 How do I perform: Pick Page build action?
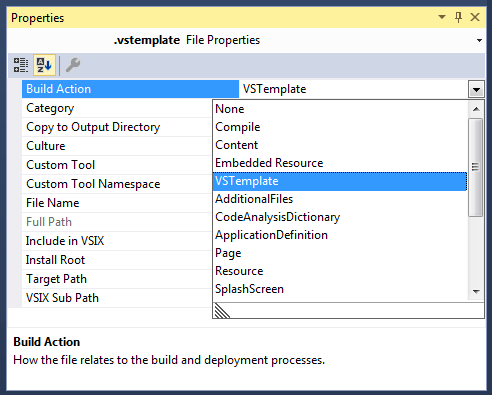click(x=340, y=253)
